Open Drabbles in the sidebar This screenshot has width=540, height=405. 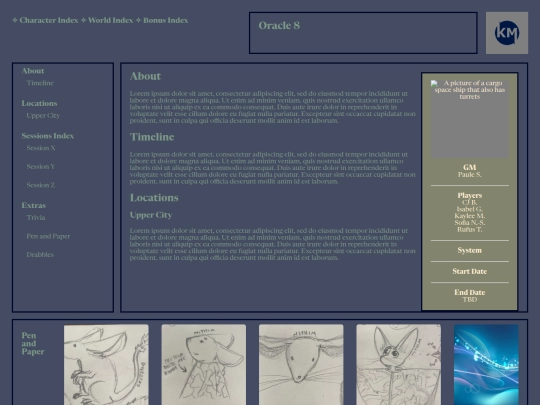pos(40,255)
